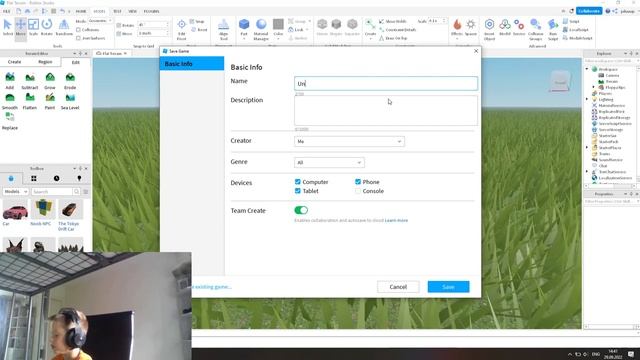Turn off the Team Create toggle
640x360 pixels.
[x=301, y=210]
